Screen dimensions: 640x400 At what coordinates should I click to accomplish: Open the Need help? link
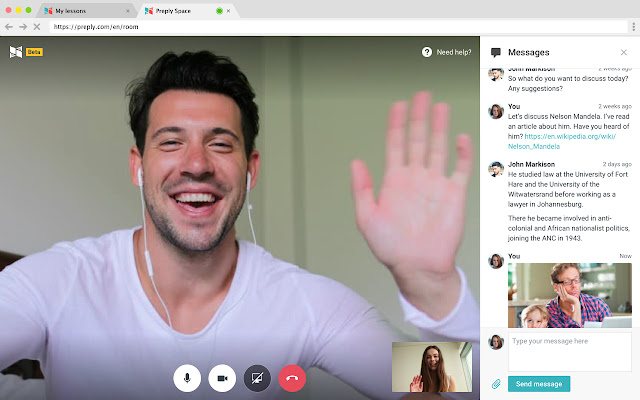tap(454, 52)
